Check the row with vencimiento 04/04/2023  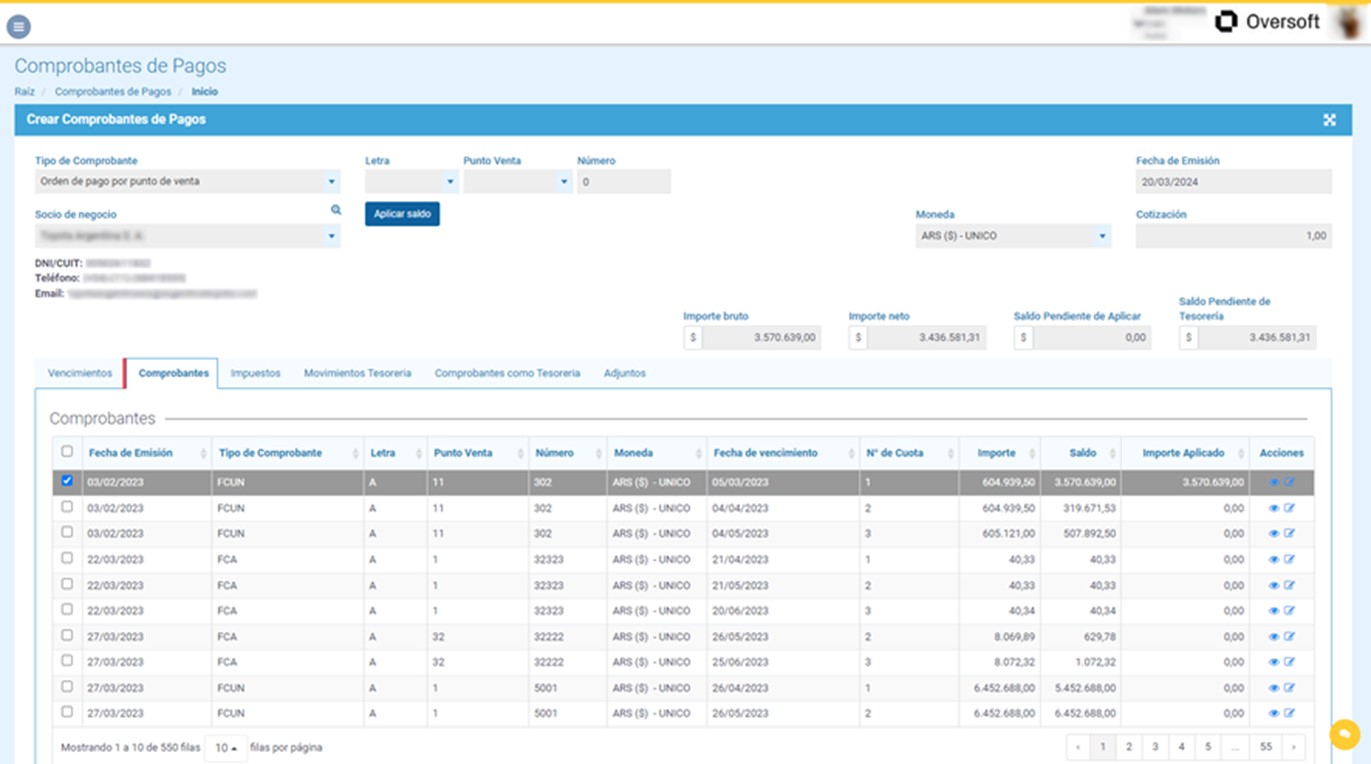(67, 507)
